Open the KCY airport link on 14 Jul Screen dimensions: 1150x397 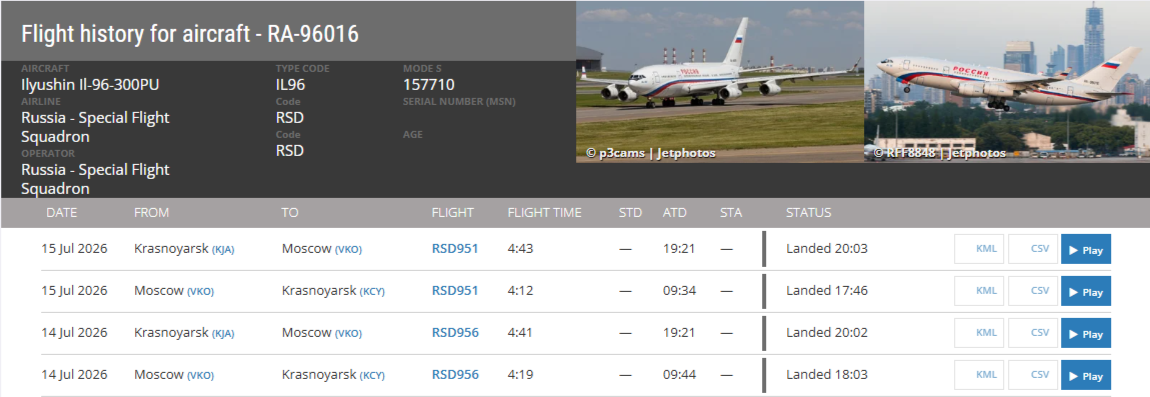(372, 376)
